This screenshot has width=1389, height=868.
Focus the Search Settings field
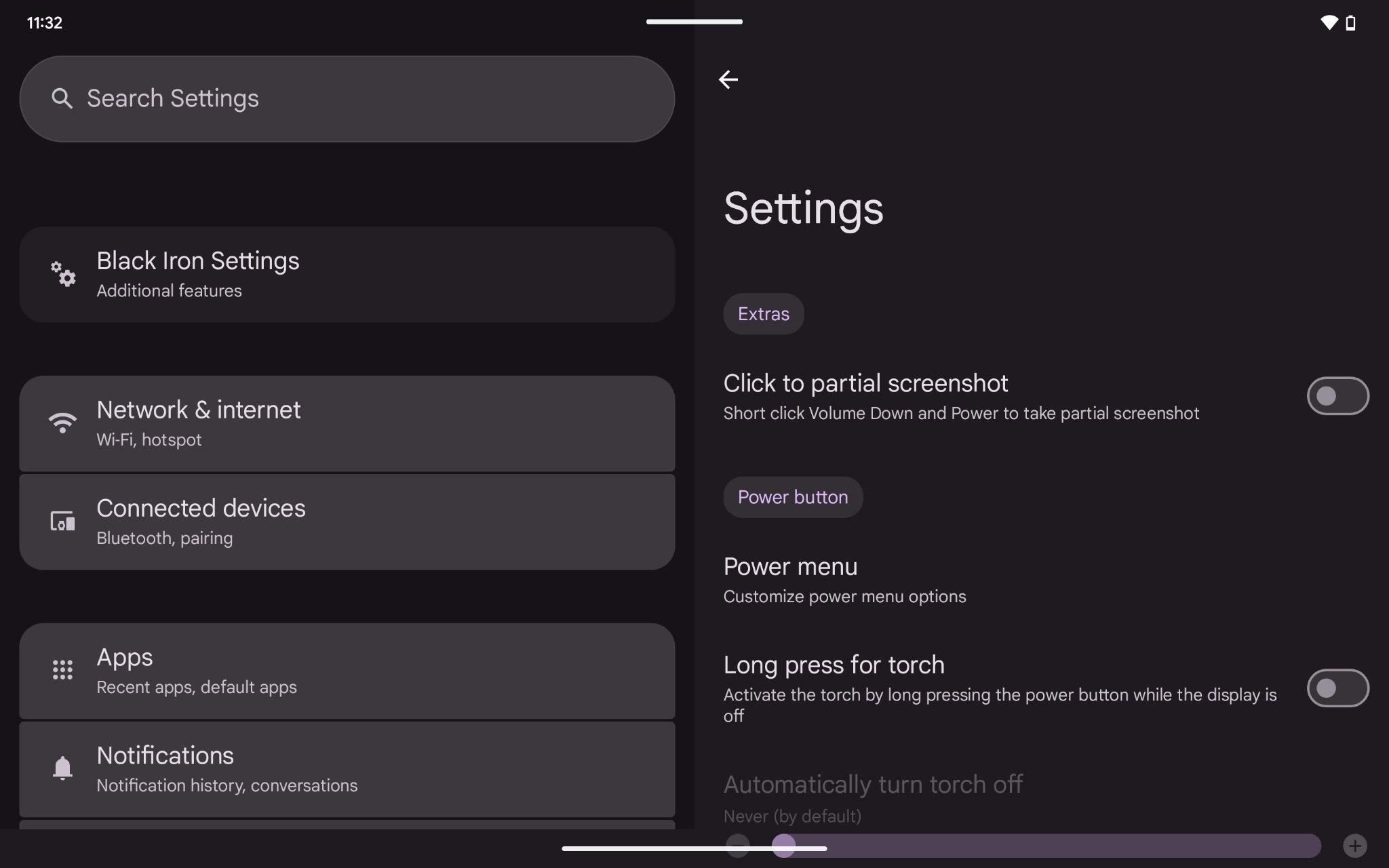347,99
